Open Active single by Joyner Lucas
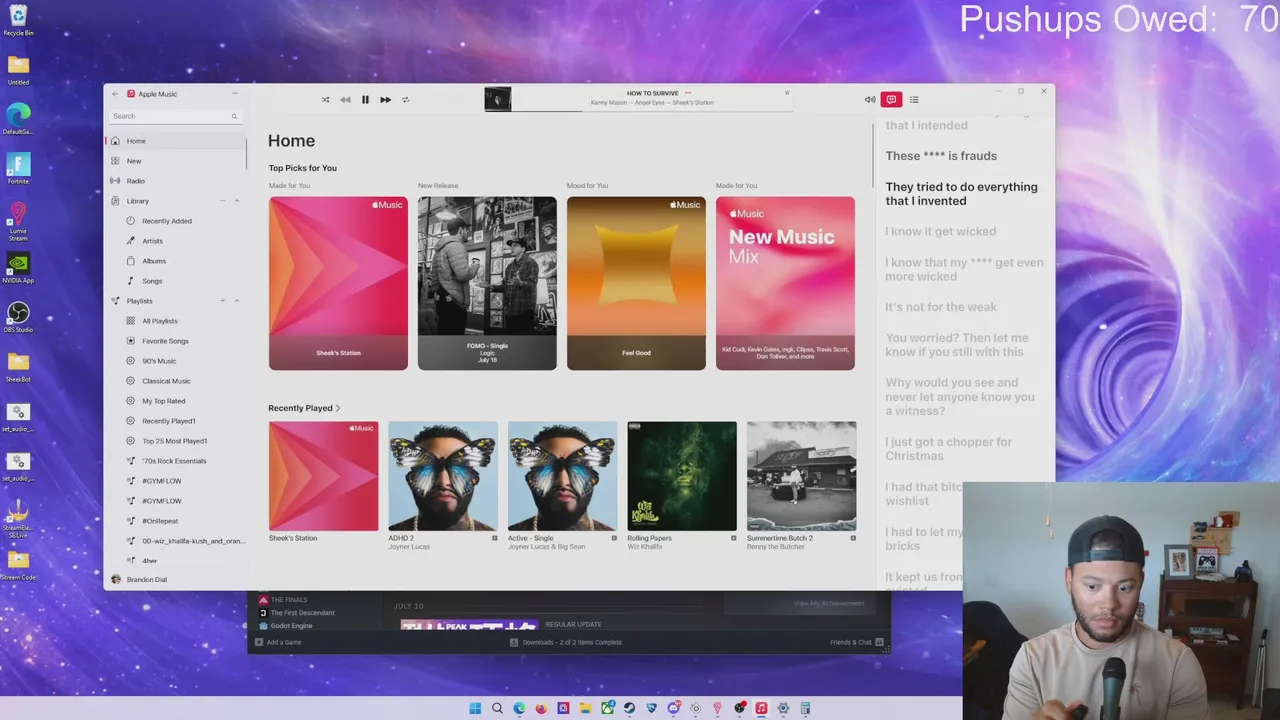Image resolution: width=1280 pixels, height=720 pixels. (562, 476)
